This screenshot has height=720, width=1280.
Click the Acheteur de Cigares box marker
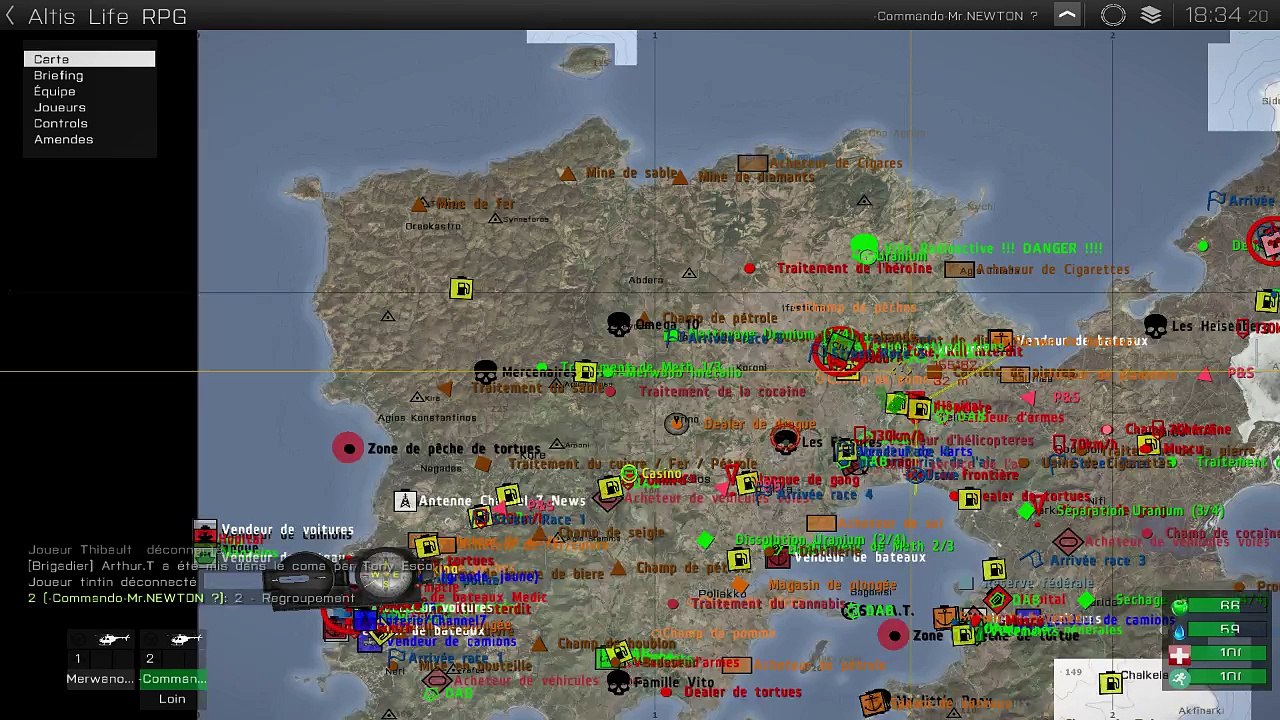coord(753,163)
